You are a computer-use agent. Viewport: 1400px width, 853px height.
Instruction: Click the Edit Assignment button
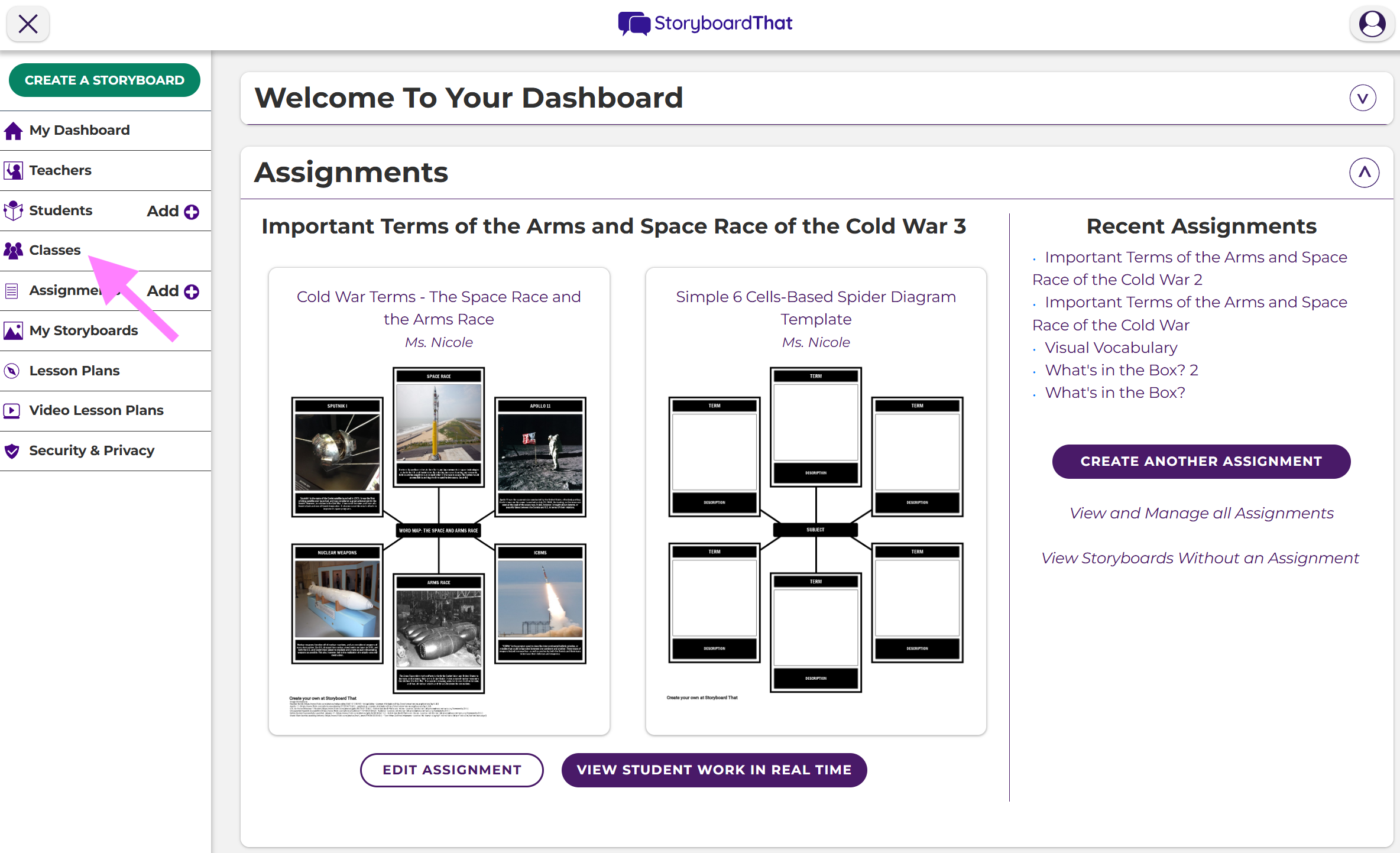coord(452,770)
